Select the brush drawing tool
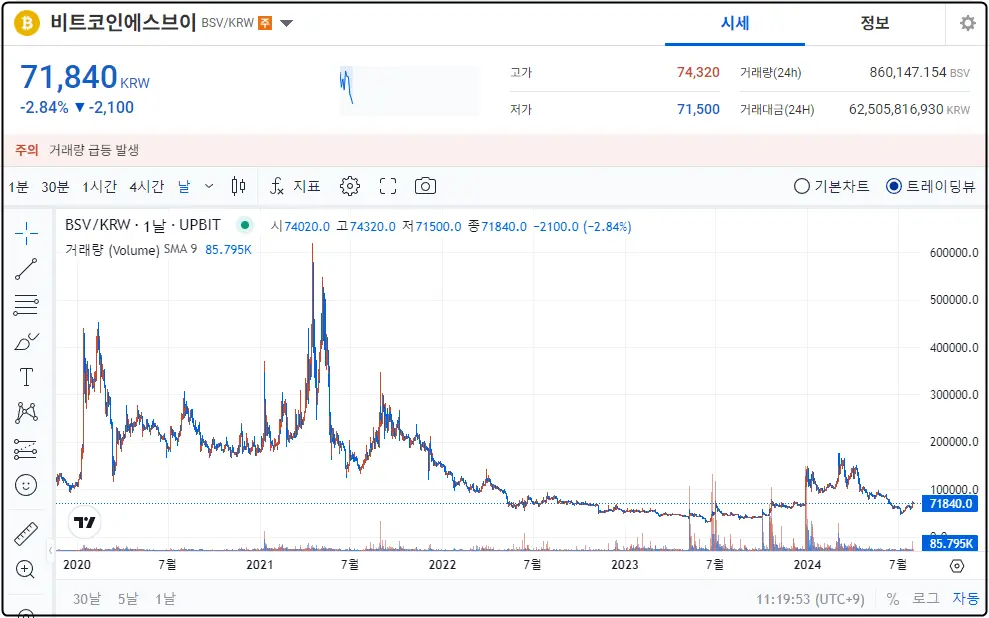The image size is (989, 618). pyautogui.click(x=26, y=342)
